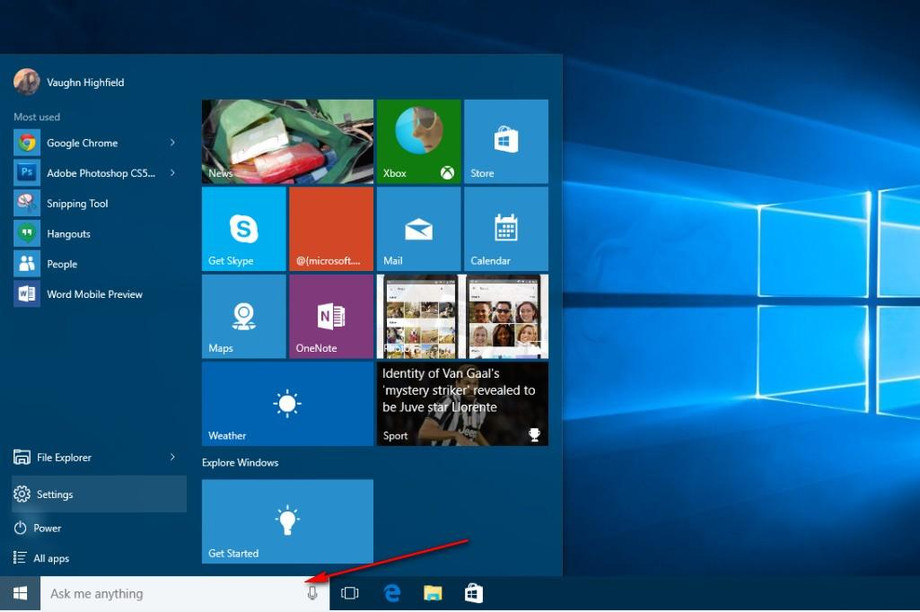Click the Power label
Viewport: 920px width, 612px height.
pyautogui.click(x=47, y=528)
